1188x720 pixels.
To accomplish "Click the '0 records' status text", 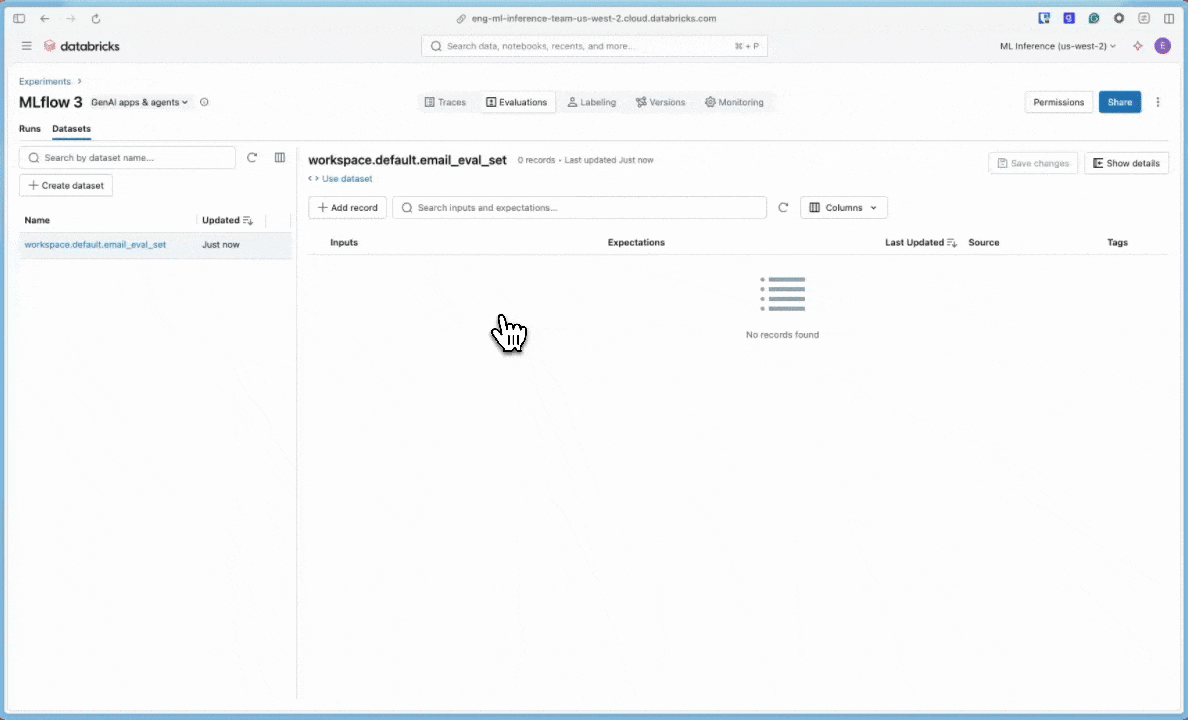I will (x=536, y=160).
